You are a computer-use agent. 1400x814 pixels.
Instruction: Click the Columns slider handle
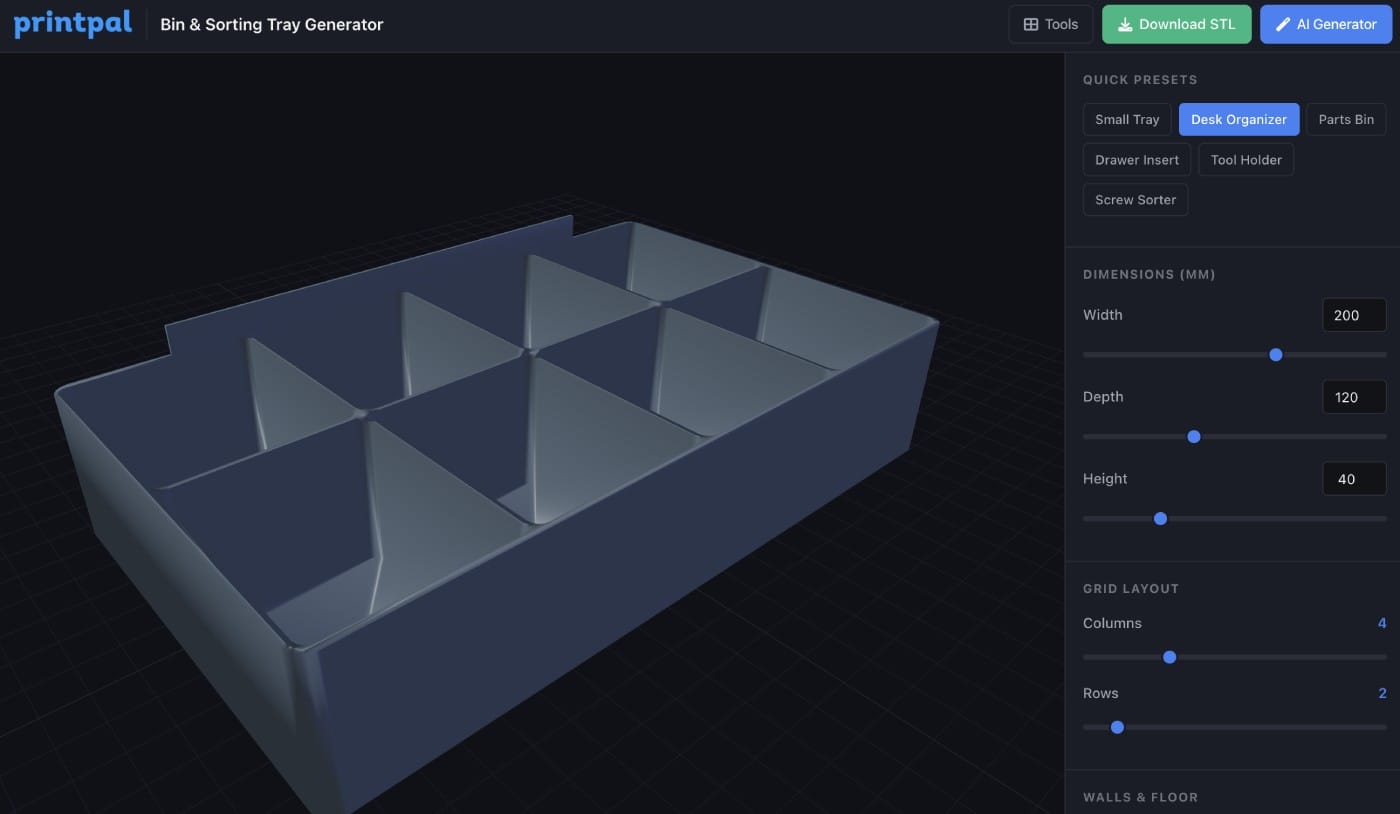1169,657
